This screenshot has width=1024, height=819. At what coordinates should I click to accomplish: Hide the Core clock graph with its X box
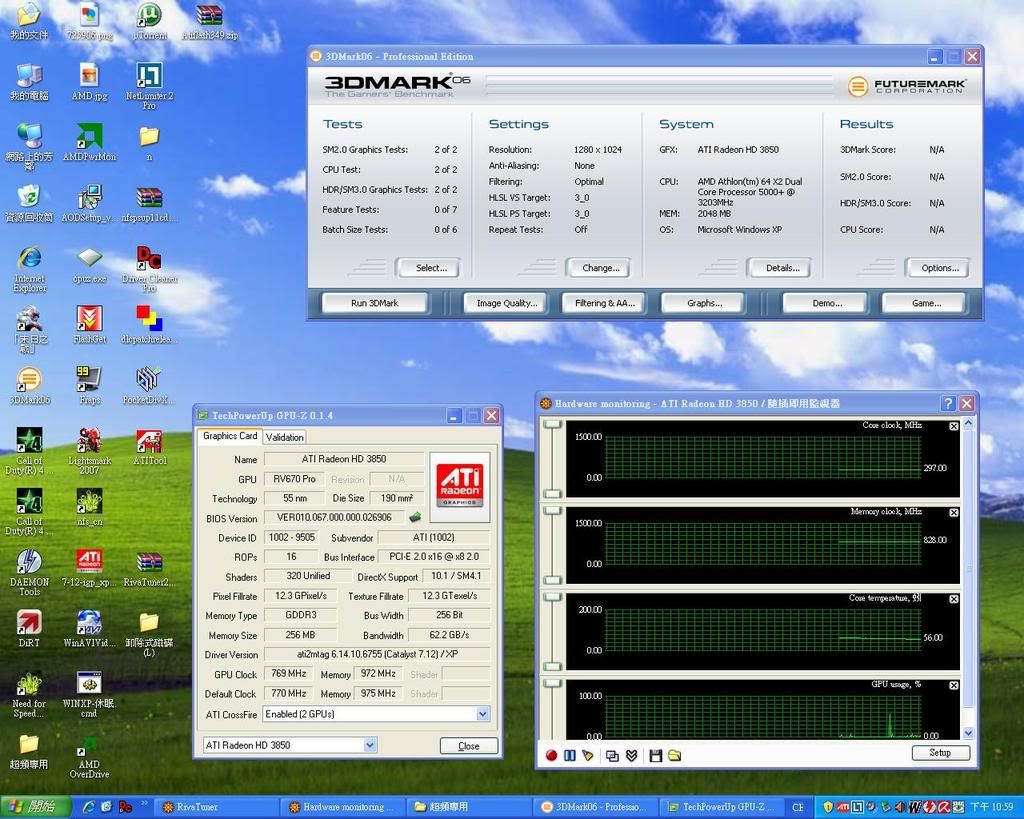(x=953, y=426)
